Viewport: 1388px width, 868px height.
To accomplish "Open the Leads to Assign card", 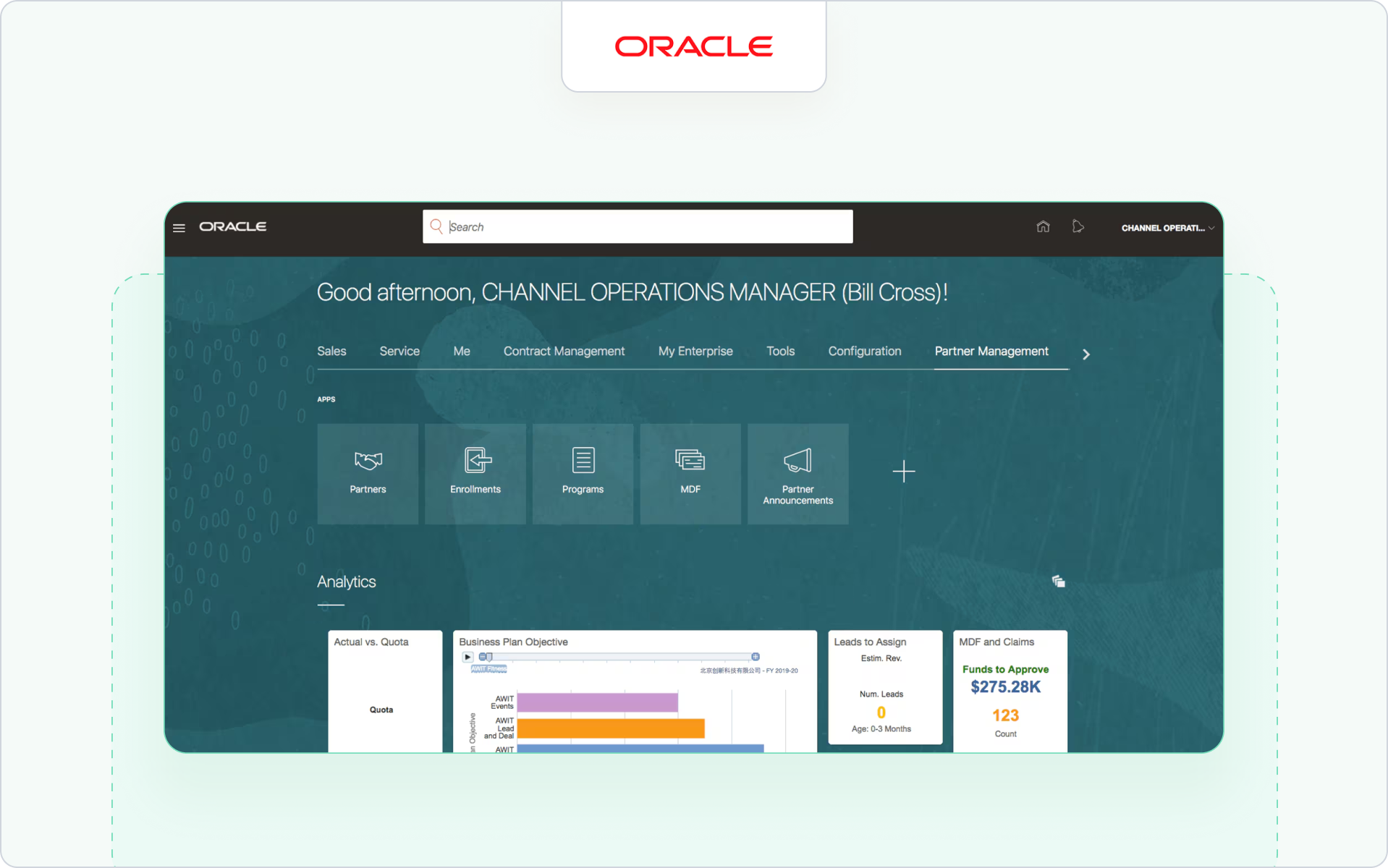I will tap(885, 686).
